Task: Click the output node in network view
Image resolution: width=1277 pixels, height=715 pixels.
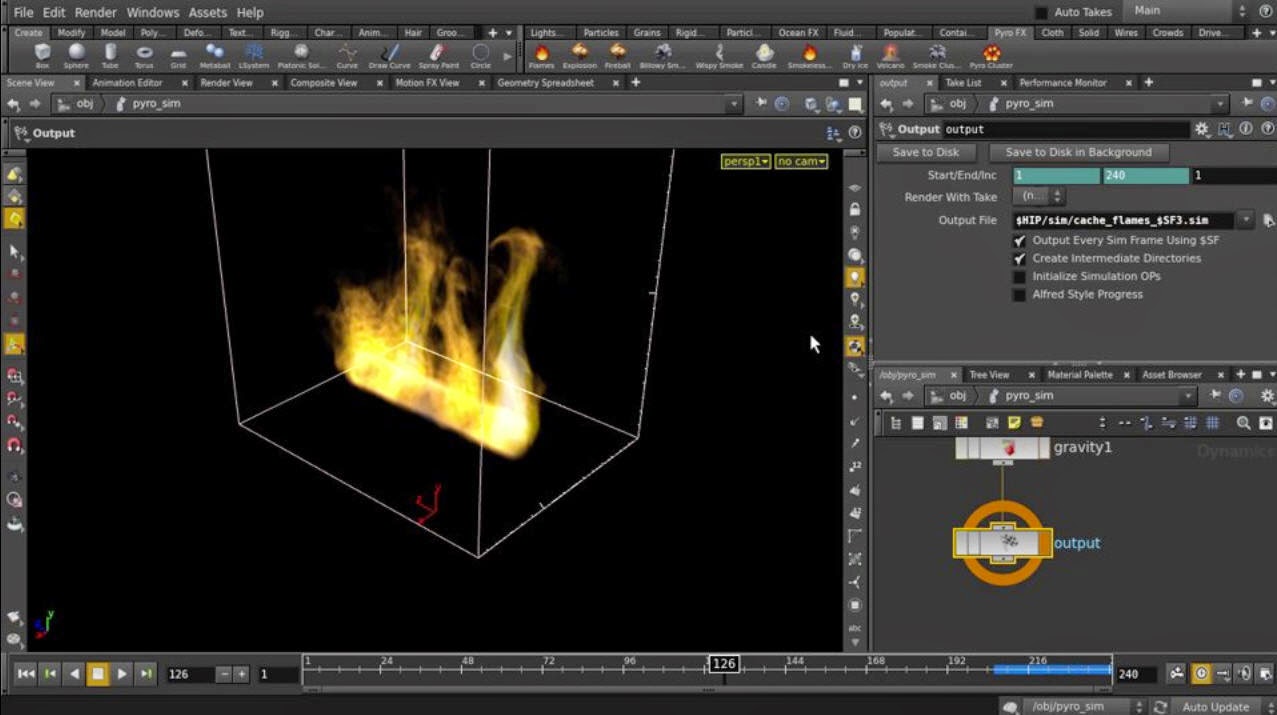Action: coord(1003,542)
